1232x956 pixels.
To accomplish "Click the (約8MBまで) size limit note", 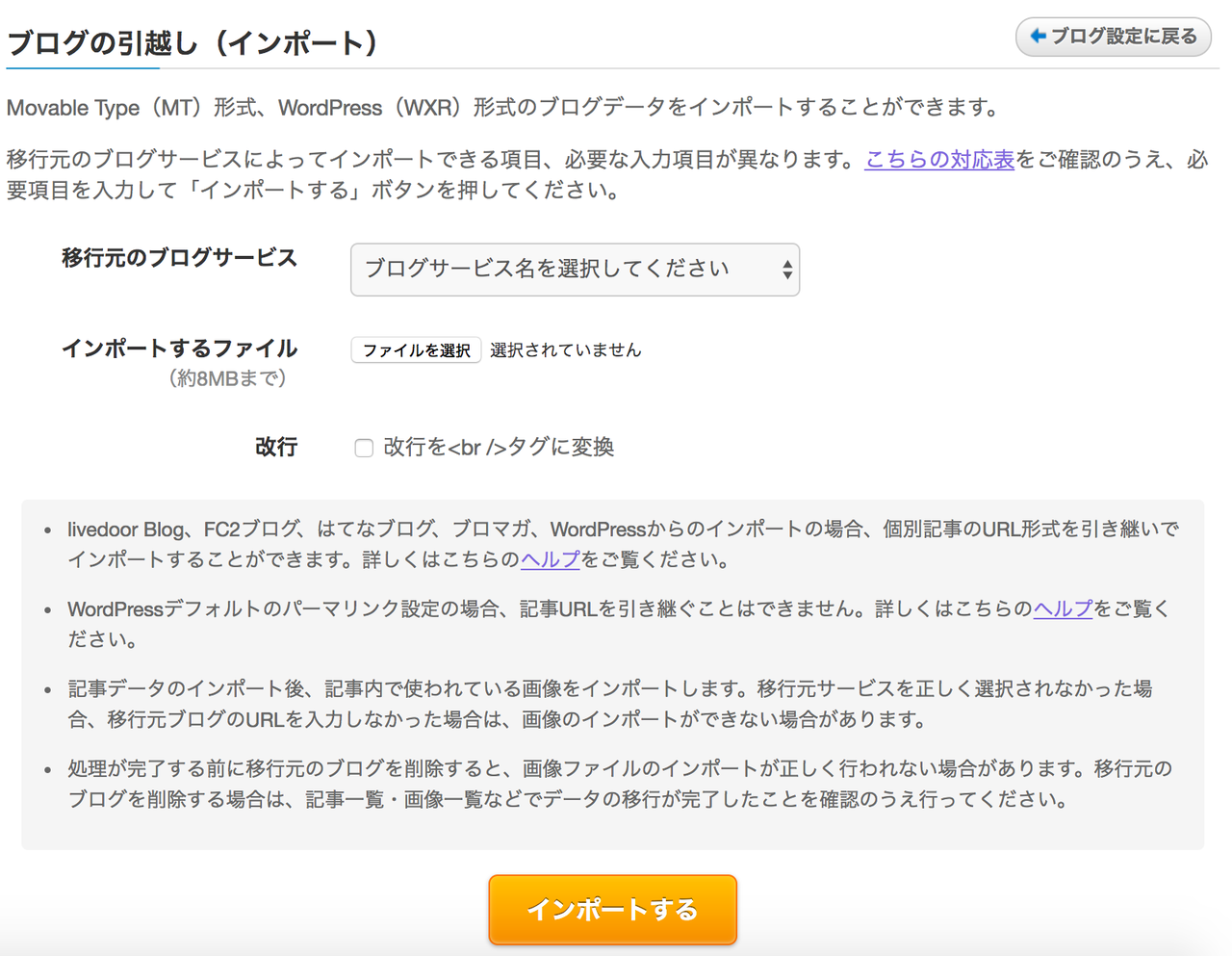I will click(228, 378).
